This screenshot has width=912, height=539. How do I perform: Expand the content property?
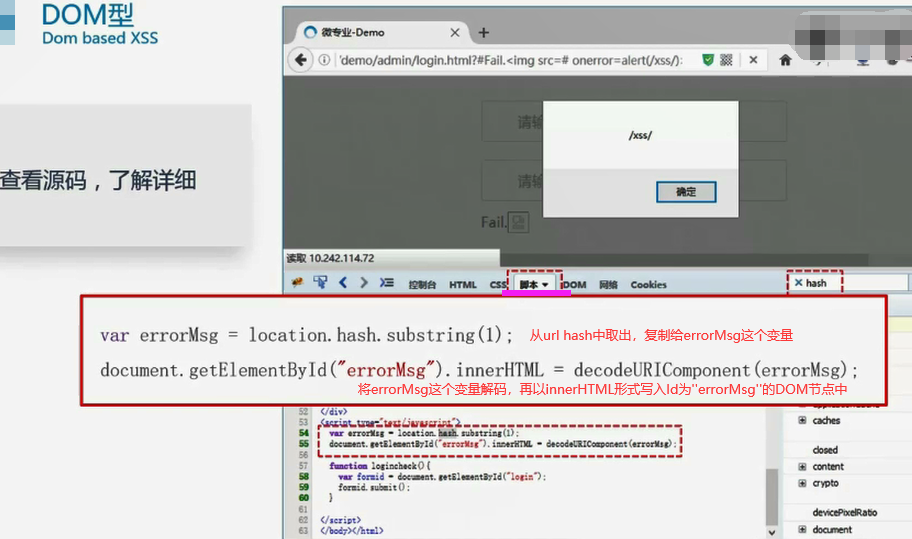point(802,466)
